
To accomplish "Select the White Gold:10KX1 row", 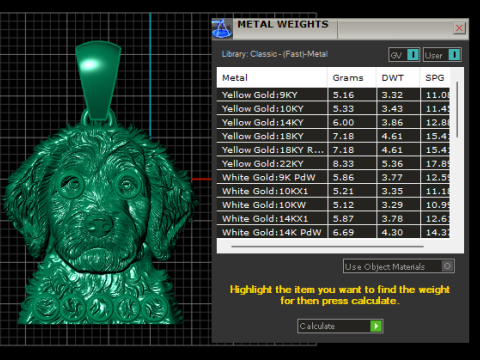I will point(333,191).
